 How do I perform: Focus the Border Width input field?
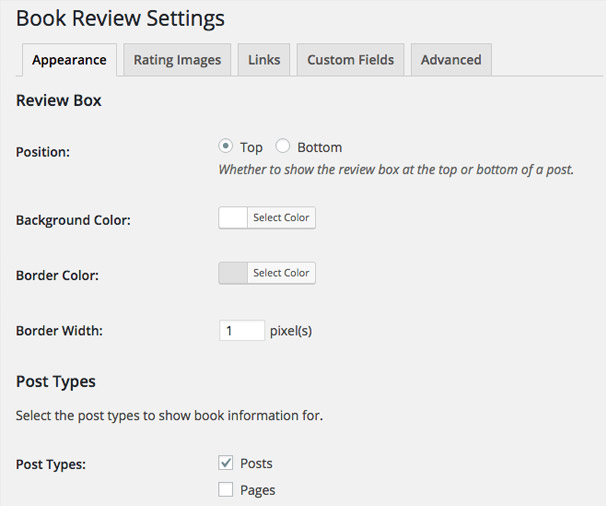tap(242, 331)
